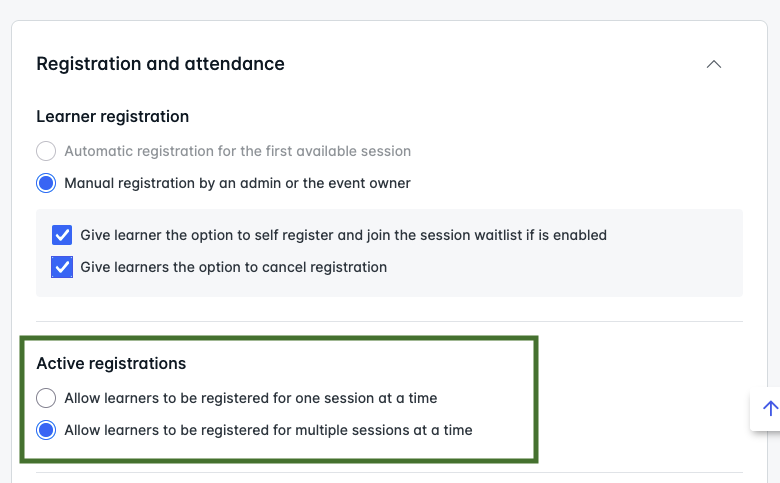Click the "registered for one session at a time" label

click(250, 399)
